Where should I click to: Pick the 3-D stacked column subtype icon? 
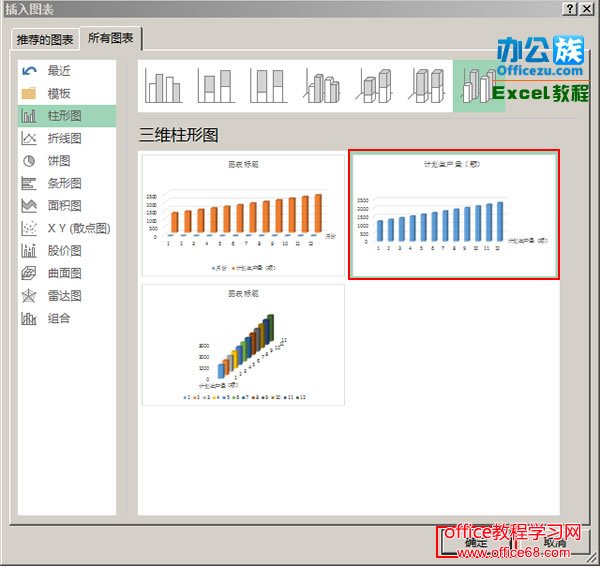point(374,86)
